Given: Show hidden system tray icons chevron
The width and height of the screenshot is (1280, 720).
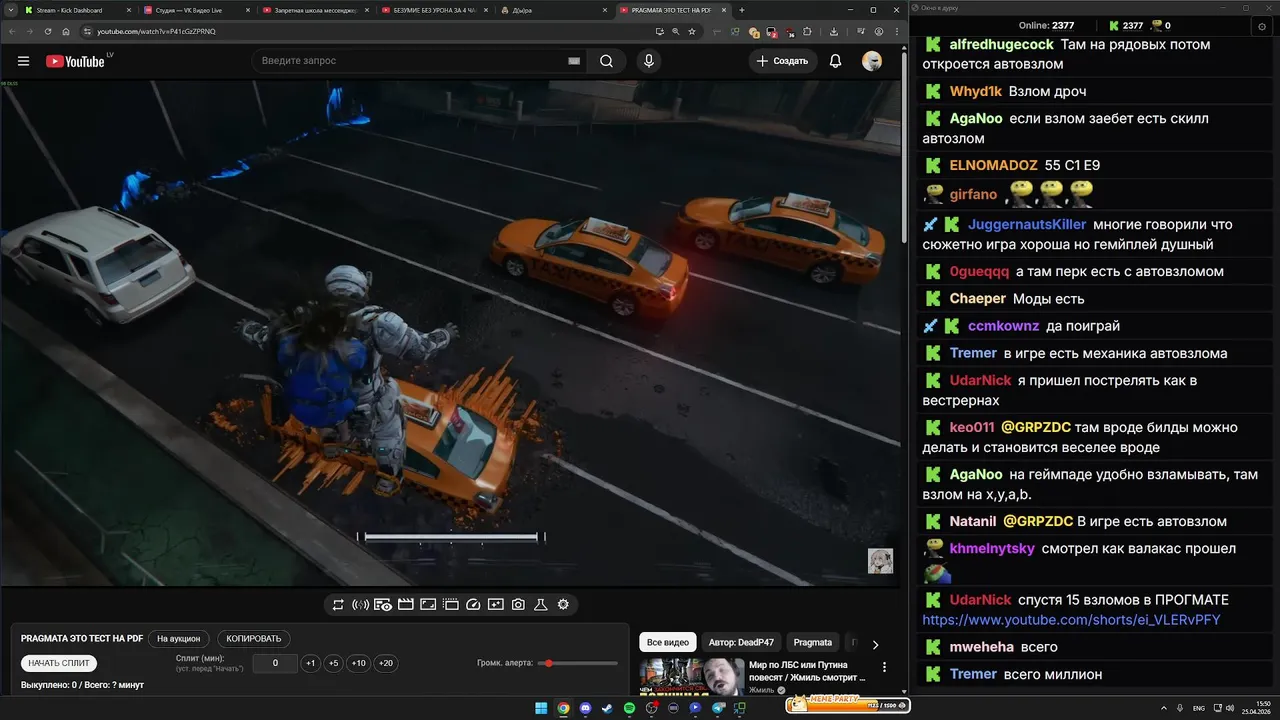Looking at the screenshot, I should click(x=1165, y=708).
